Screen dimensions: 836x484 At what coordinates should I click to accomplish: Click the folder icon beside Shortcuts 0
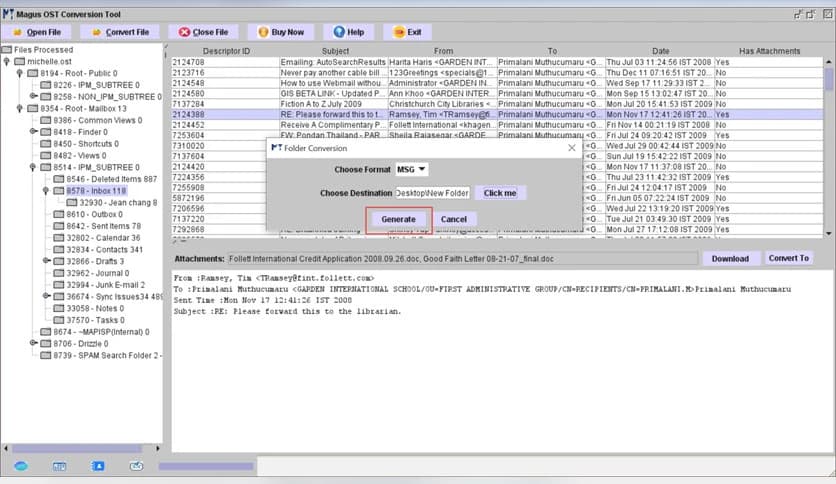[x=46, y=144]
